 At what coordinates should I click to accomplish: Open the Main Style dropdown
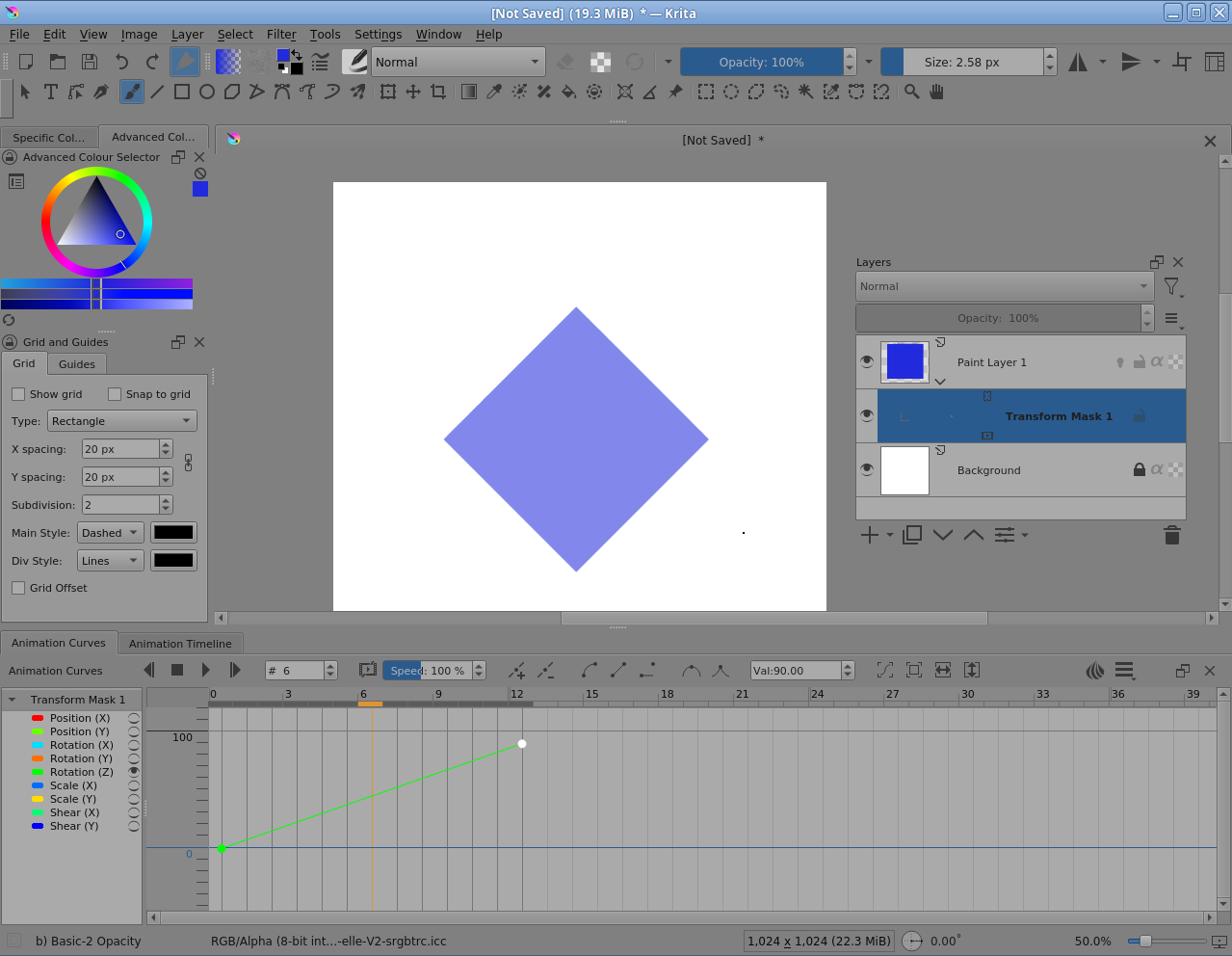[x=110, y=533]
